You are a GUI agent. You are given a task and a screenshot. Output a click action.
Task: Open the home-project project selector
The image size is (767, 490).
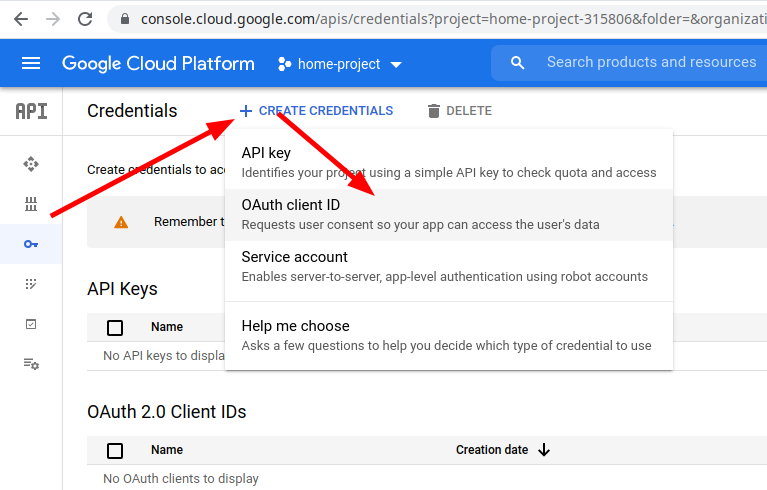[x=340, y=64]
